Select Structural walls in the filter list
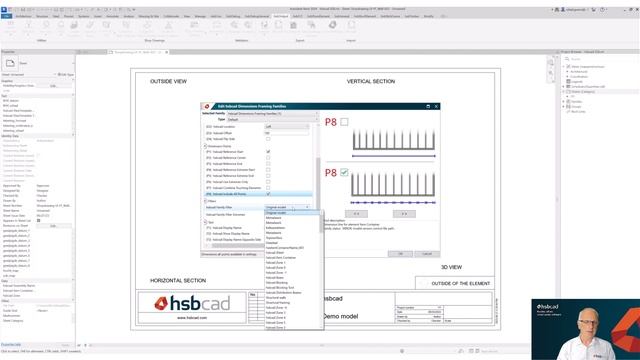Screen dimensions: 640x360 [292, 298]
